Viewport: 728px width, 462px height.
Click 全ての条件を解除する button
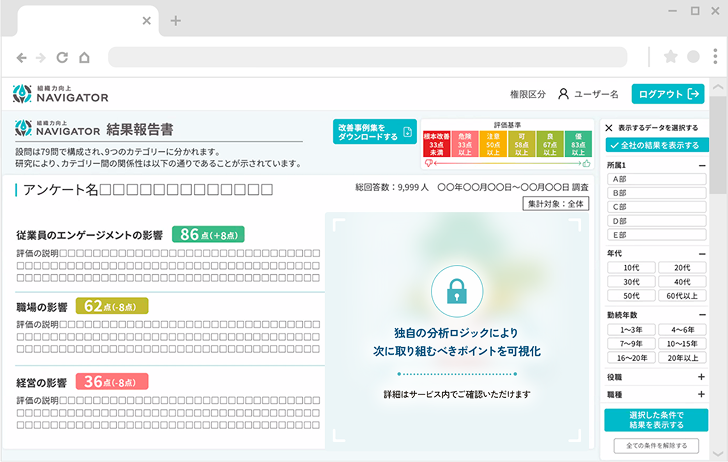(656, 446)
